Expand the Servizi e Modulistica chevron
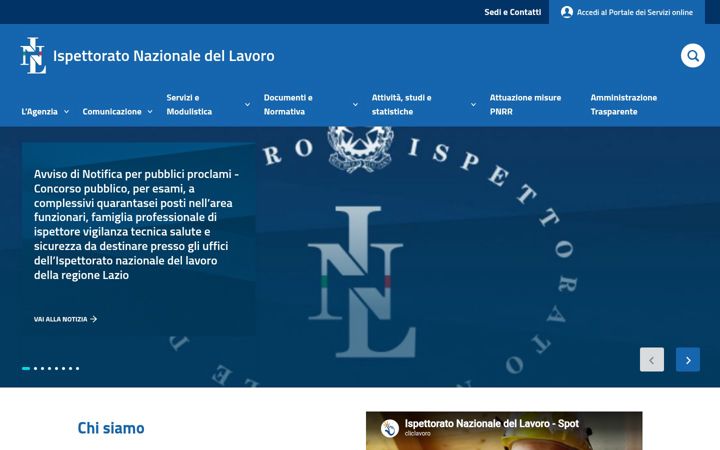Screen dimensions: 720x450 (x=247, y=105)
